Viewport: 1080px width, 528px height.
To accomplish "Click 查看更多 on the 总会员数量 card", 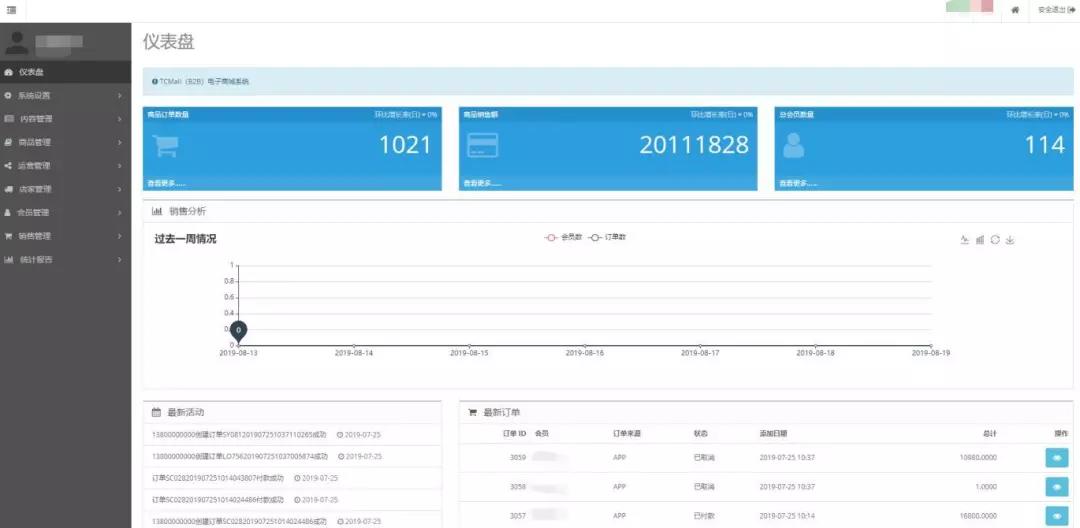I will [x=798, y=184].
